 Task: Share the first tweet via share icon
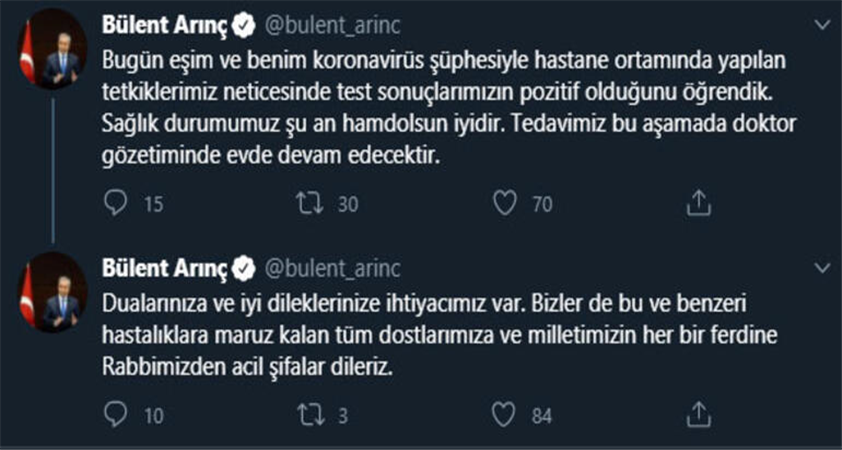pyautogui.click(x=699, y=204)
